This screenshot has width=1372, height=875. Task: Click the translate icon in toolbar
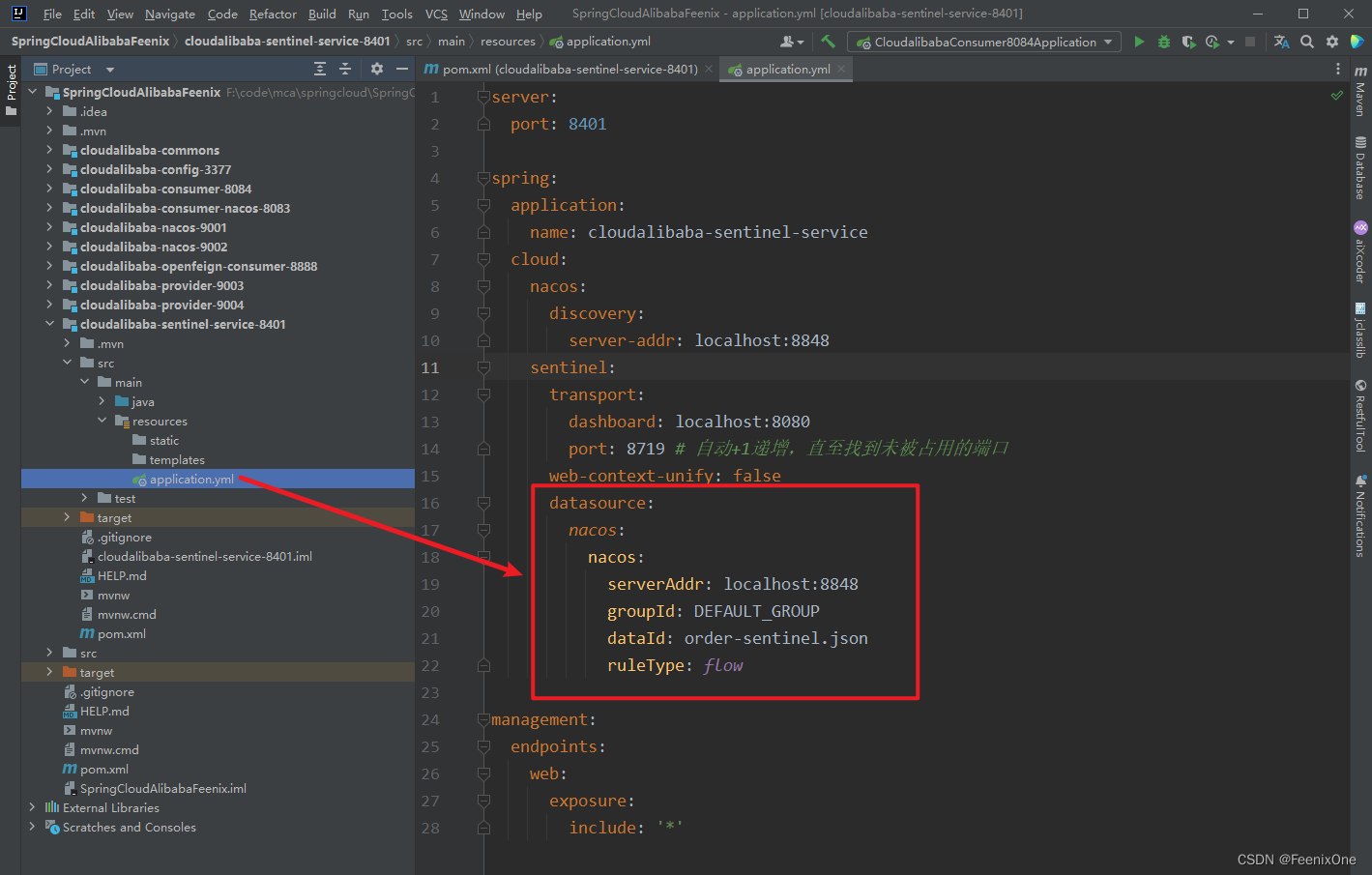click(x=1282, y=42)
